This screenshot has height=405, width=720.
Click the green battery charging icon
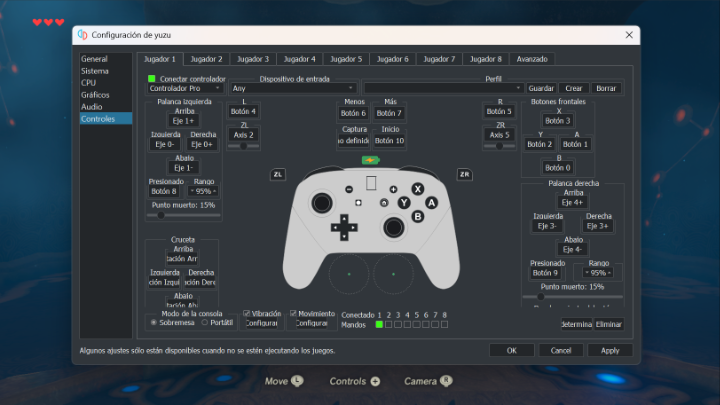370,160
